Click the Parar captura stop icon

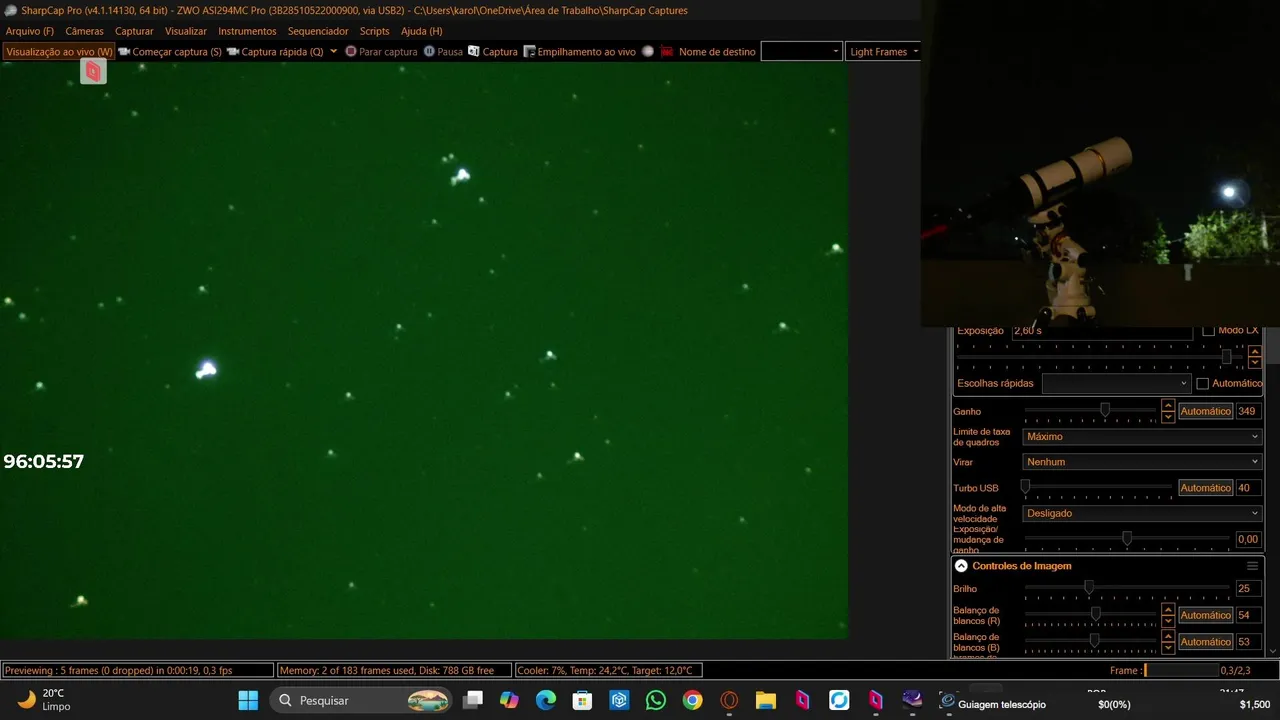(351, 52)
